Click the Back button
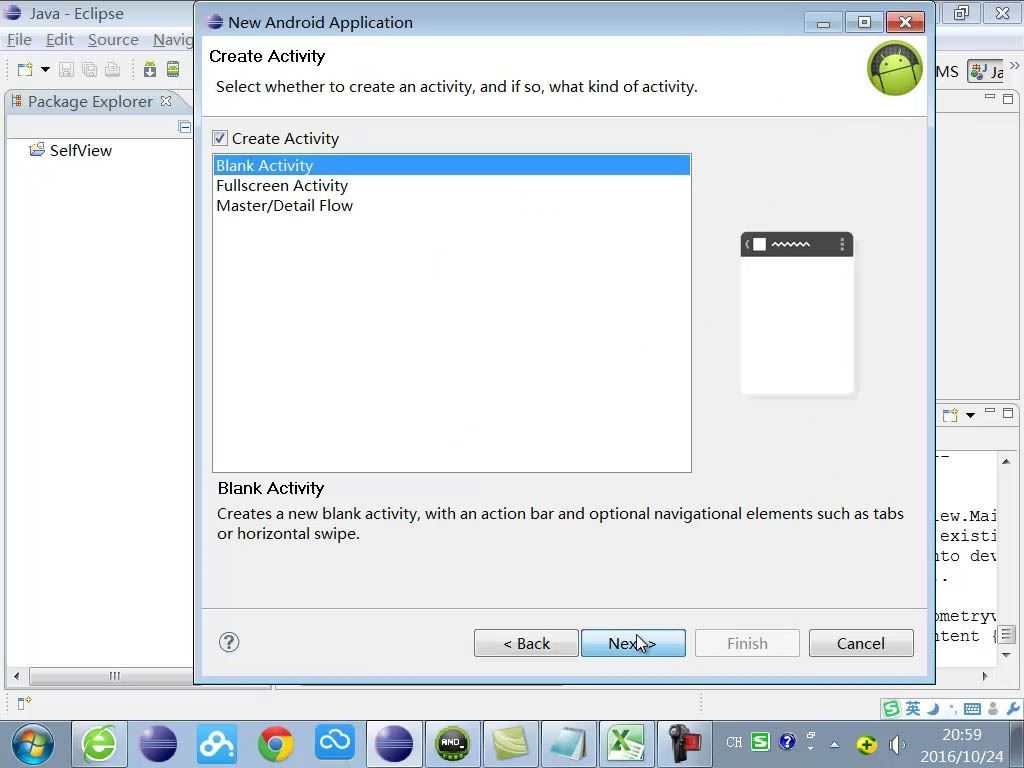 (526, 643)
